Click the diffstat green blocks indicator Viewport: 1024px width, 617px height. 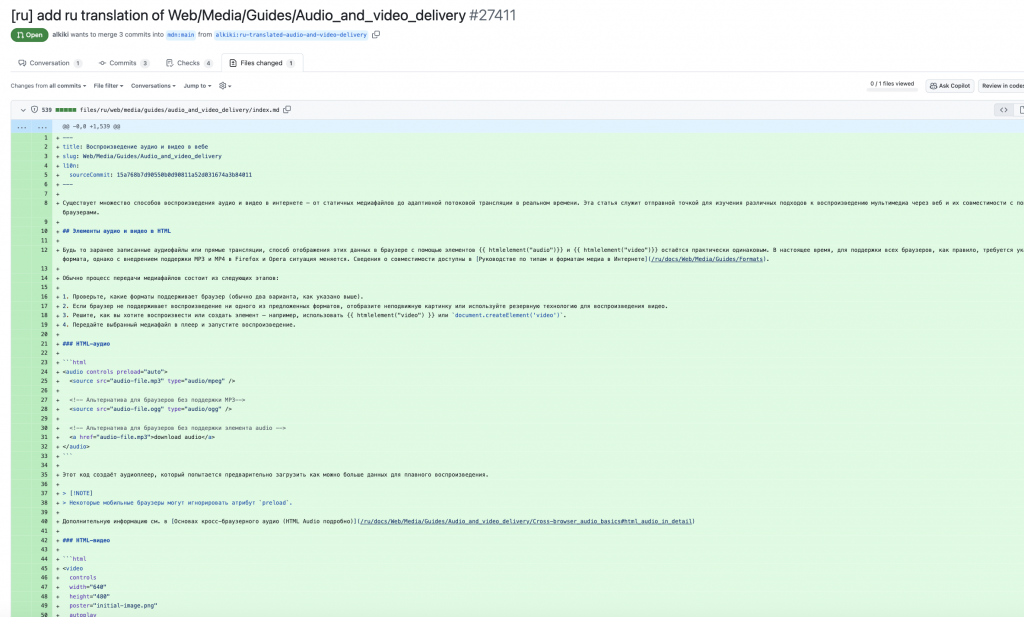pyautogui.click(x=65, y=109)
